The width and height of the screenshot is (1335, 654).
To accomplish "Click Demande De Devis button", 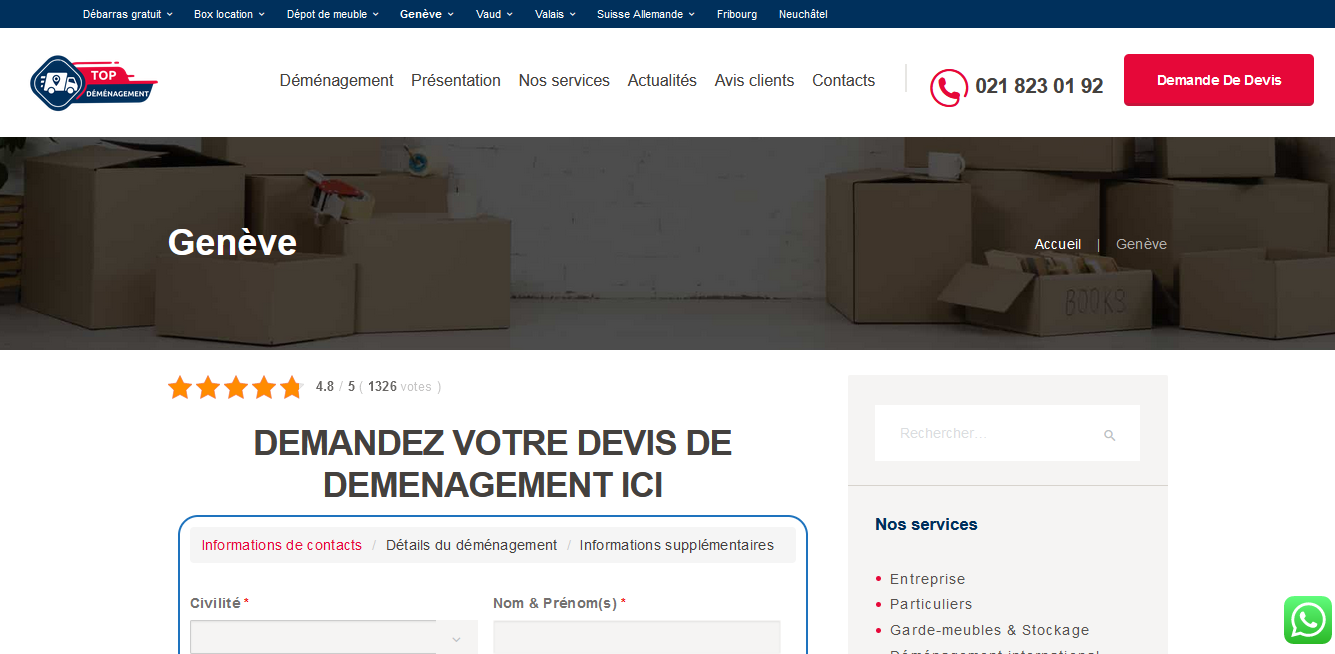I will click(1218, 80).
